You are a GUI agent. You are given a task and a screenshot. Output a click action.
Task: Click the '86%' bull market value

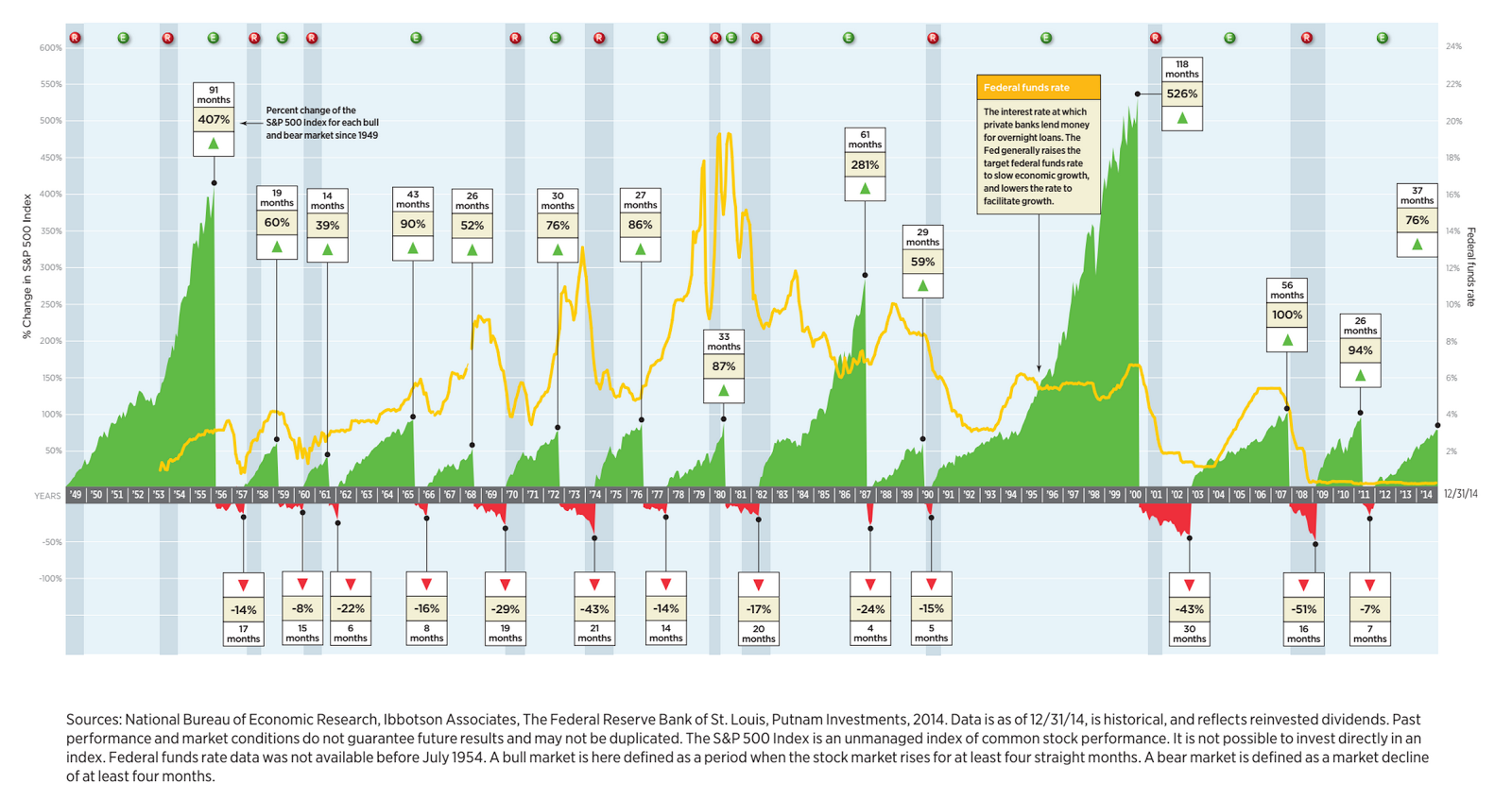pyautogui.click(x=640, y=225)
